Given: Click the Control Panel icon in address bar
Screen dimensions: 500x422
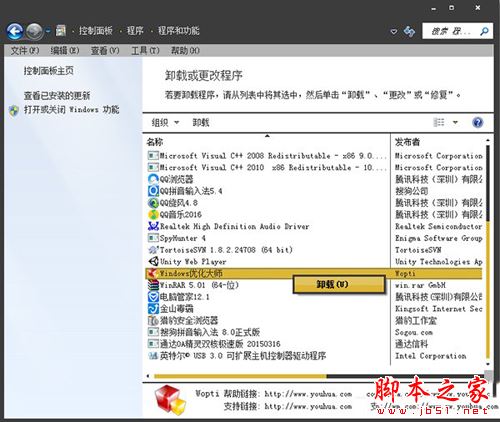Looking at the screenshot, I should pyautogui.click(x=61, y=31).
